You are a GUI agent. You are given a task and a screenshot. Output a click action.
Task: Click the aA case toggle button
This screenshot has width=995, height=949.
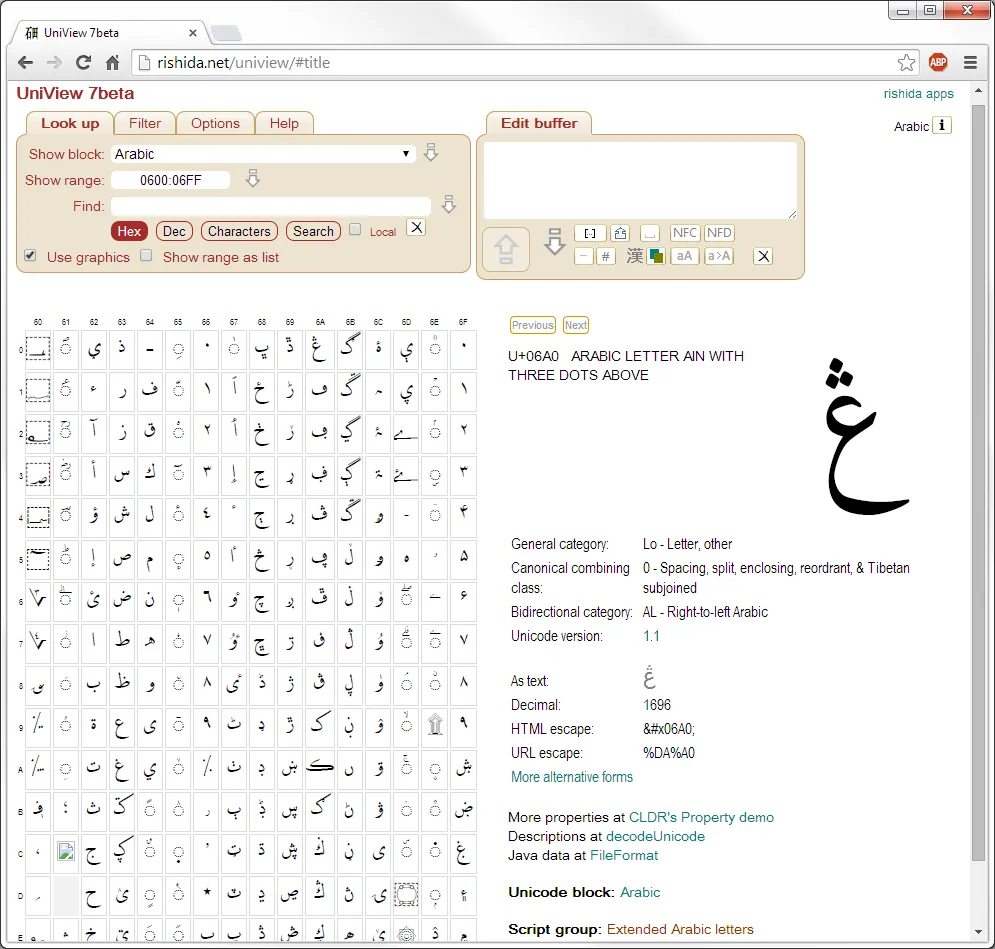684,256
